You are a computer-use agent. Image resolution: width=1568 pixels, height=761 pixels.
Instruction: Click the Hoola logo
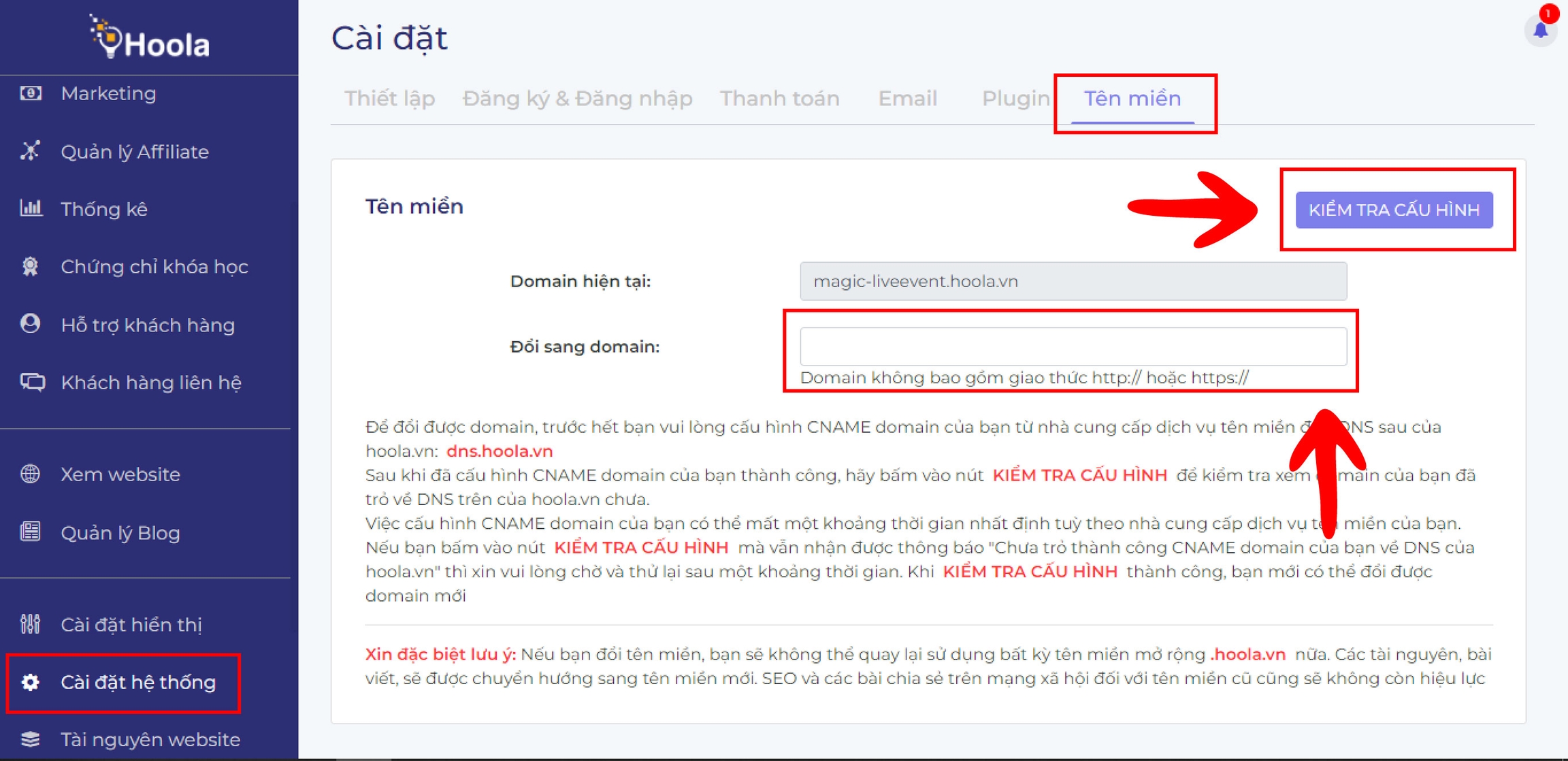pos(149,37)
